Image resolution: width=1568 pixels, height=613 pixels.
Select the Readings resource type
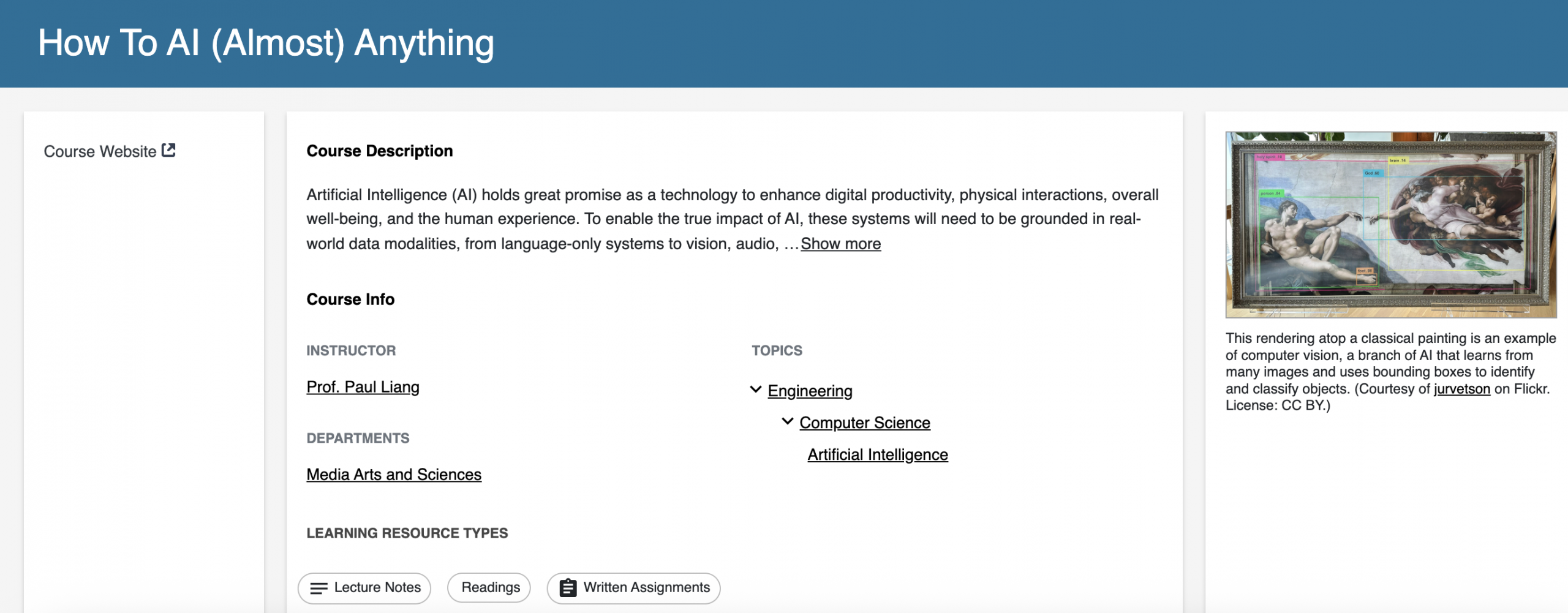[x=490, y=588]
